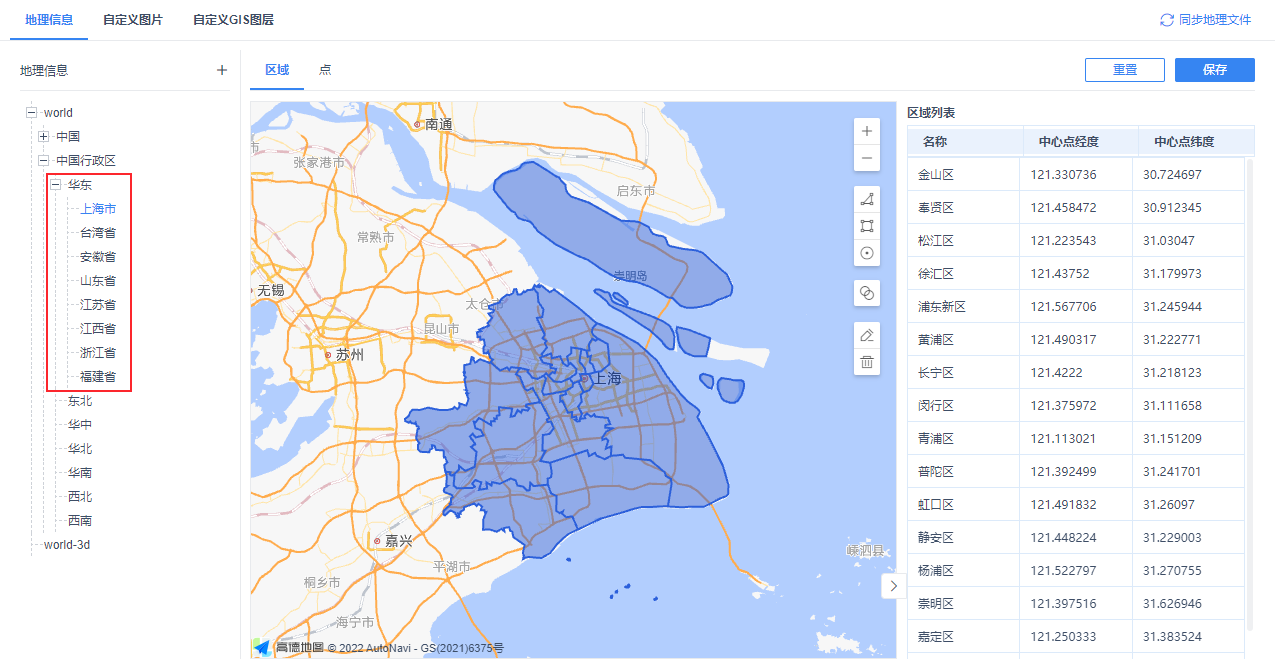The width and height of the screenshot is (1275, 669).
Task: Zoom in with the map plus button
Action: point(867,131)
